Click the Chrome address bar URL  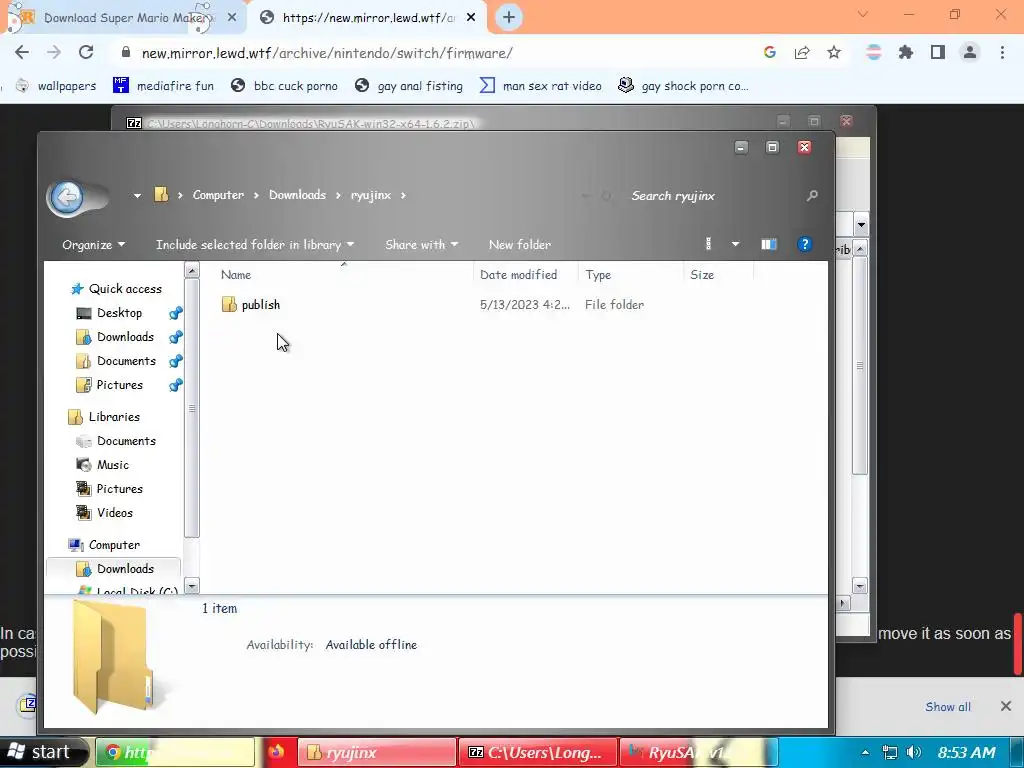pos(327,53)
